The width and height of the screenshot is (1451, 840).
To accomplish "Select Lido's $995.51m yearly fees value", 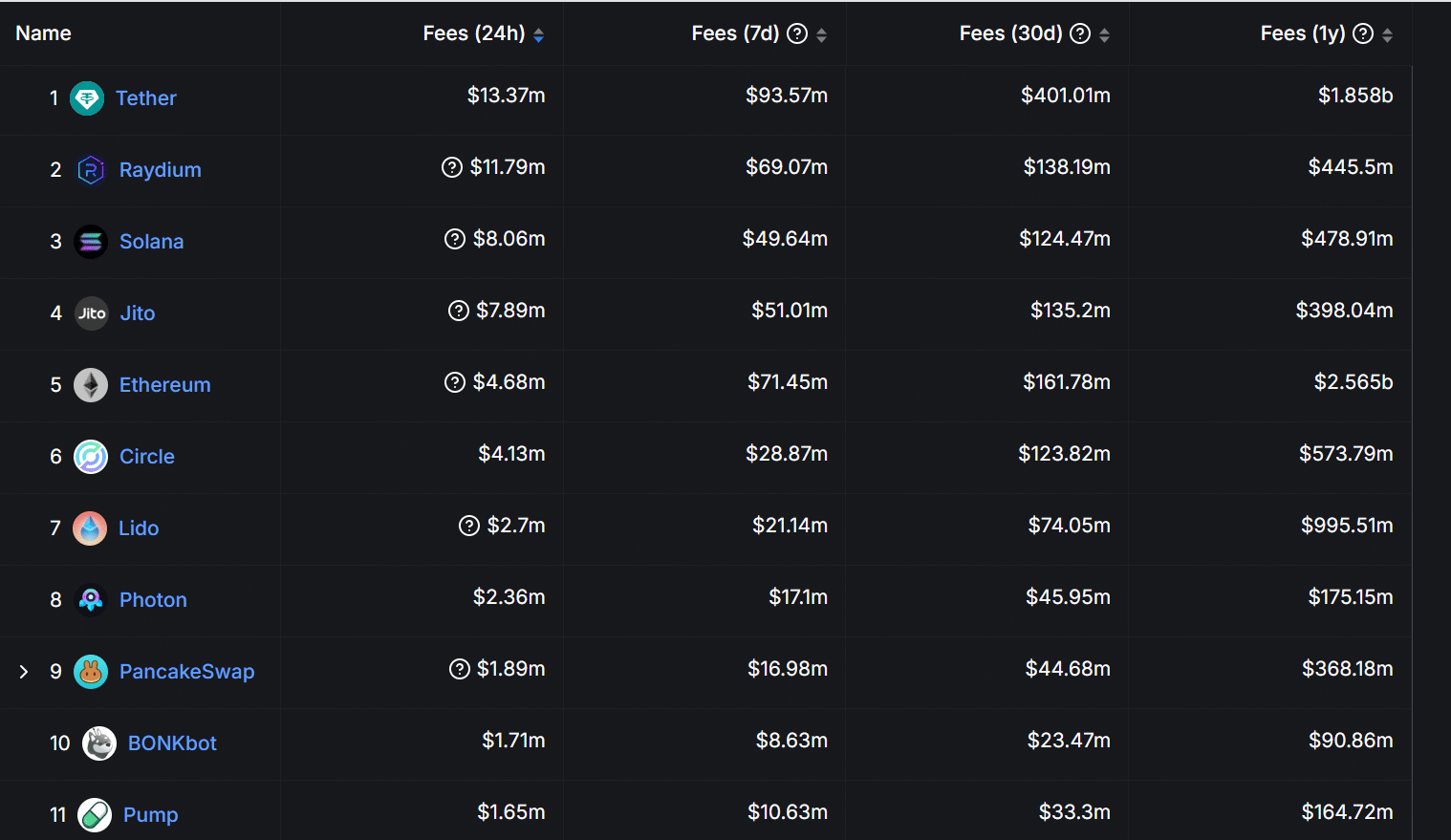I will pyautogui.click(x=1347, y=526).
